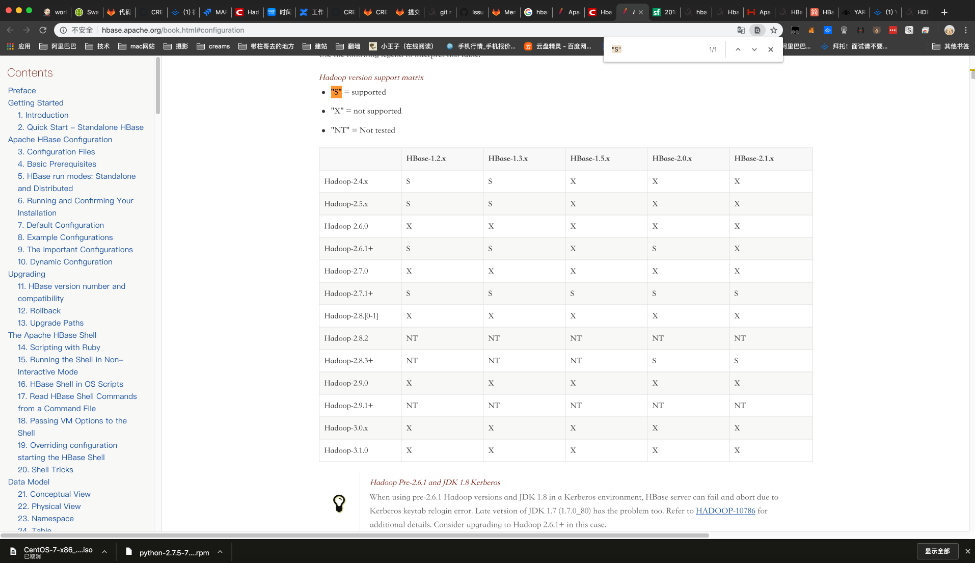Open 4. Basic Prerequisites link
The height and width of the screenshot is (563, 975).
coord(57,164)
